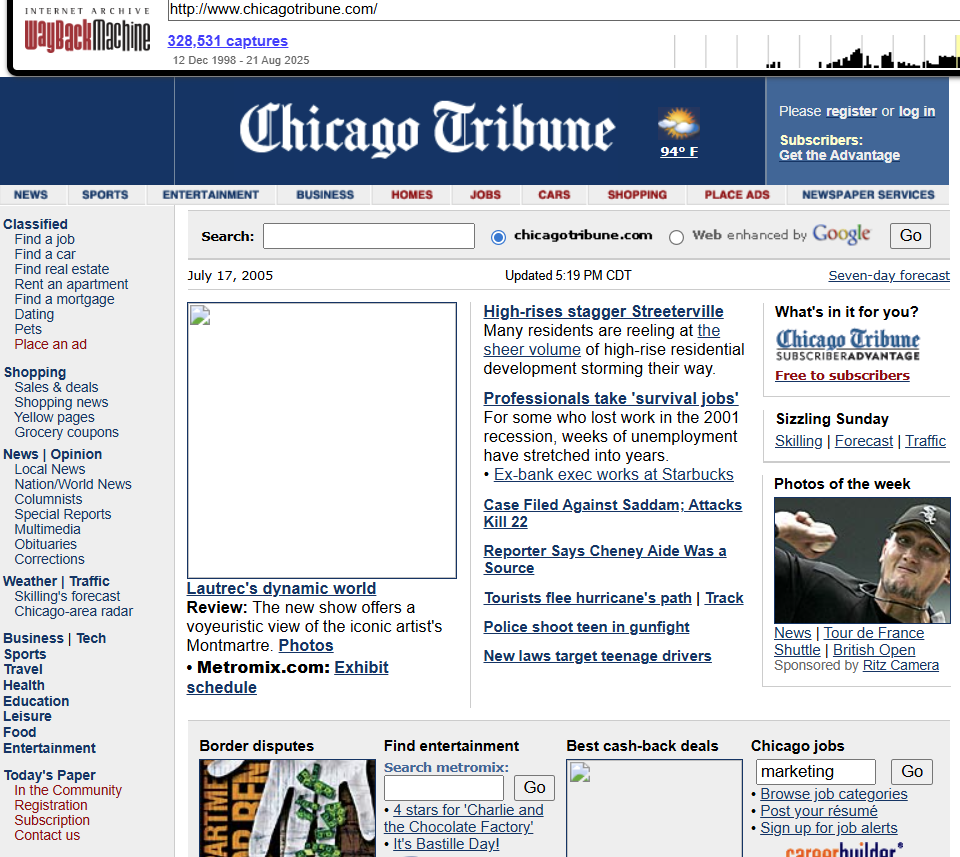
Task: Click the broken image under Best cash-back deals
Action: (x=654, y=808)
